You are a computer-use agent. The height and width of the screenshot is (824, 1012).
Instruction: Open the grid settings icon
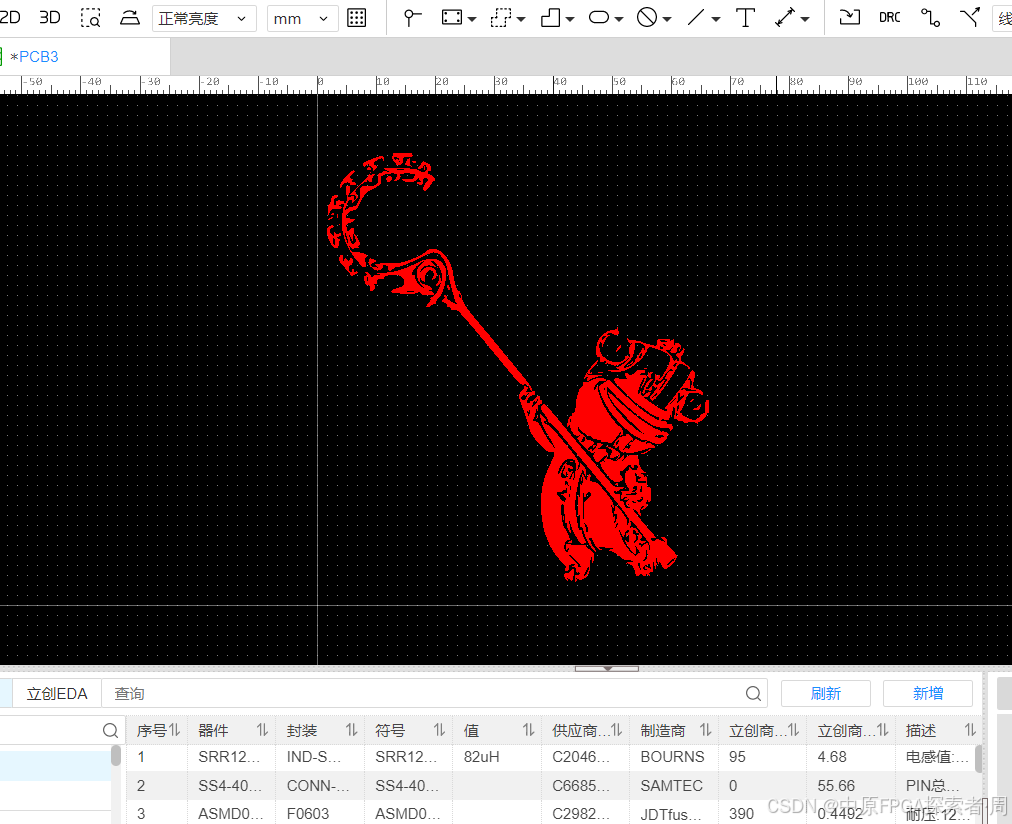[x=356, y=18]
